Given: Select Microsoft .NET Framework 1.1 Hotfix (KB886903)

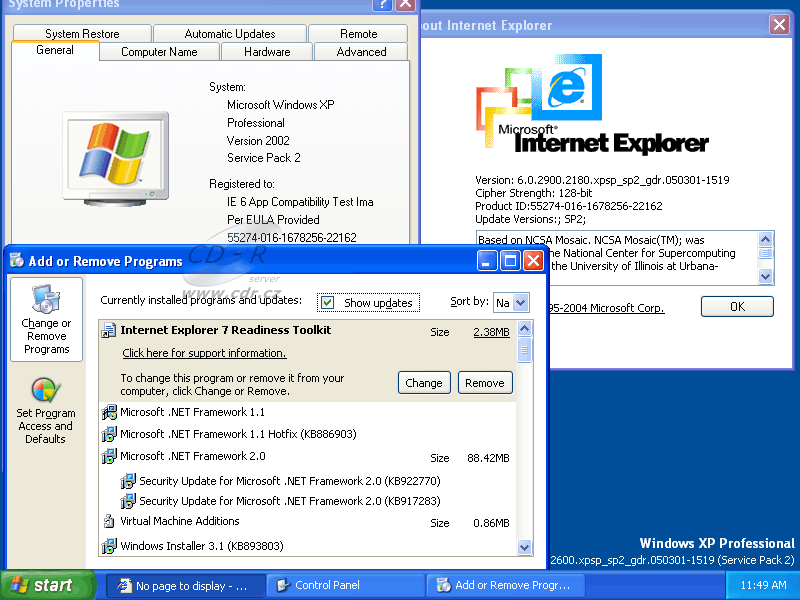Looking at the screenshot, I should pyautogui.click(x=308, y=434).
